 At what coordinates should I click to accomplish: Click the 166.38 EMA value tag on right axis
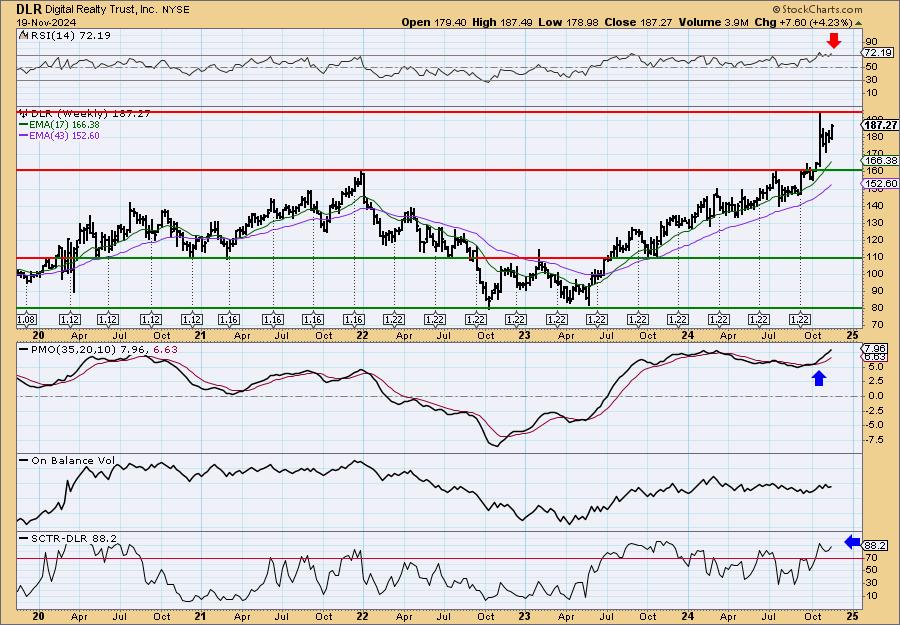pyautogui.click(x=880, y=161)
